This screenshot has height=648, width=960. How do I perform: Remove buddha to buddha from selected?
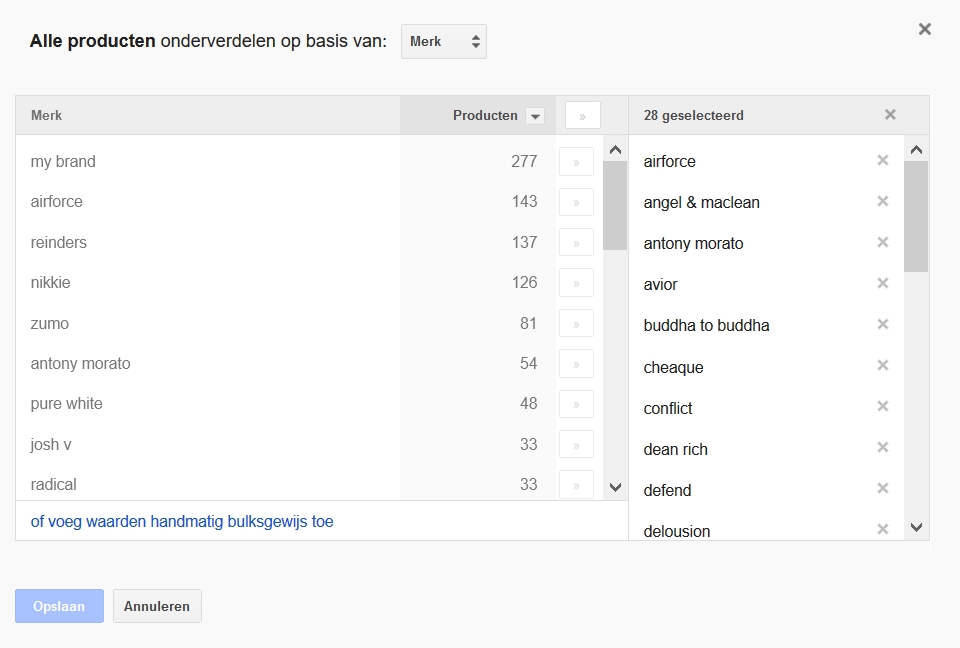pyautogui.click(x=882, y=325)
